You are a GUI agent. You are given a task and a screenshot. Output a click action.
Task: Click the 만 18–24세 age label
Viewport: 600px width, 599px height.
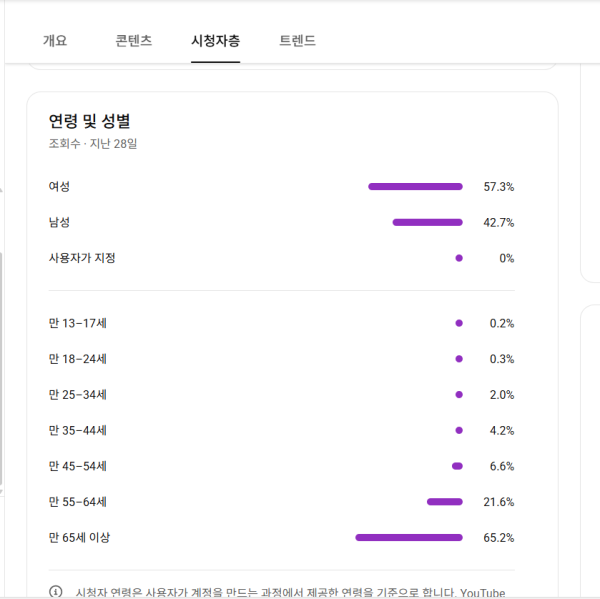pos(78,359)
